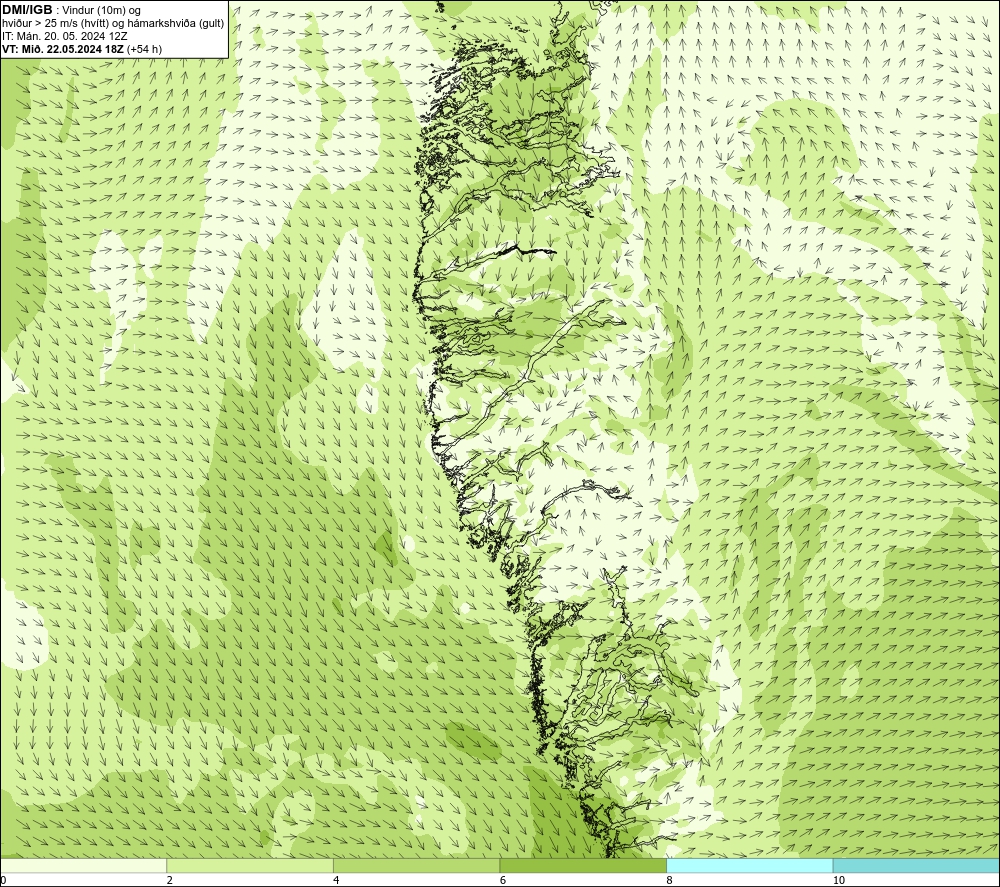Click the '(+54 h)' forecast offset text
Viewport: 1000px width, 887px height.
144,49
